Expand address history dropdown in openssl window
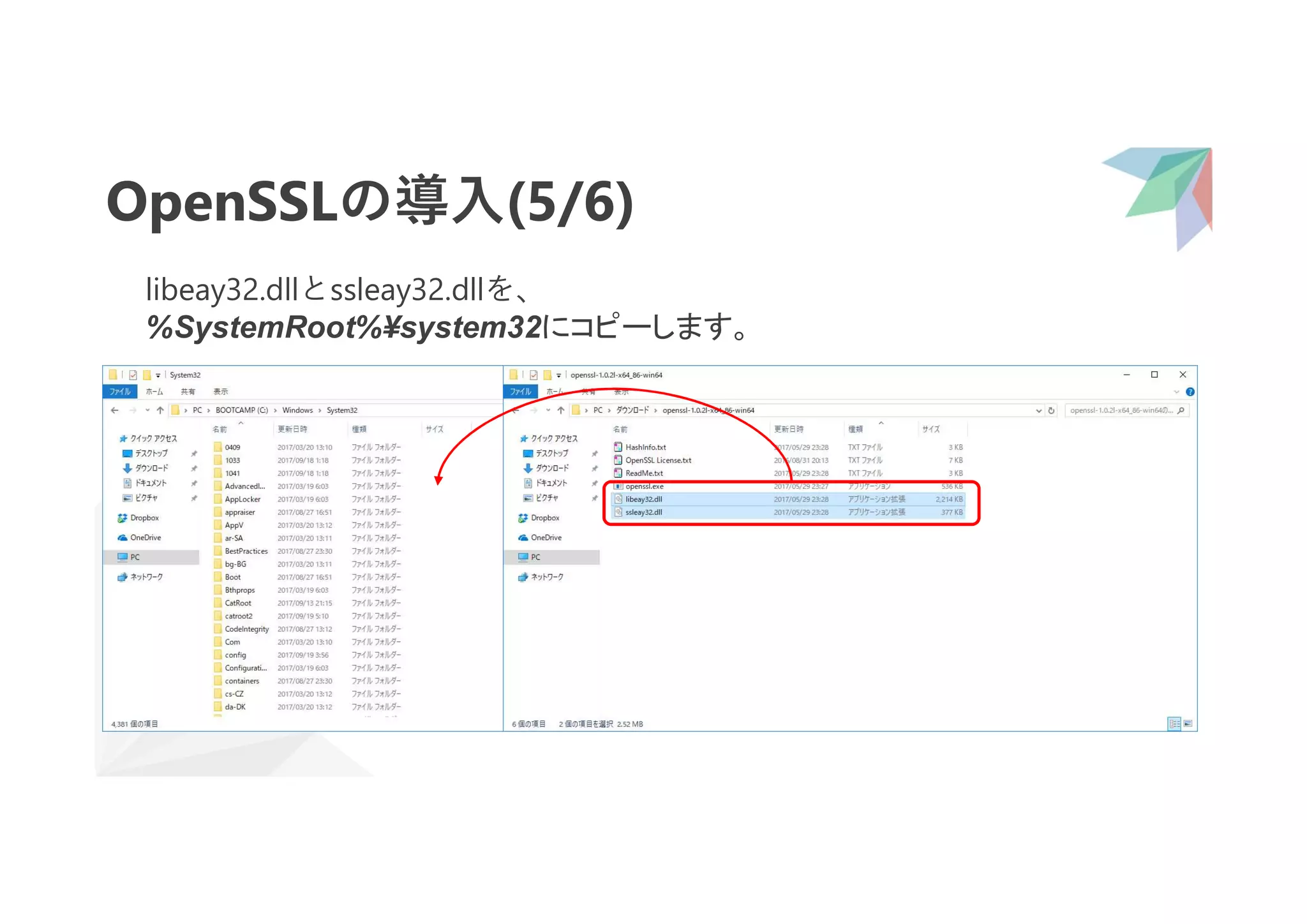Screen dimensions: 1307x924 point(1039,411)
